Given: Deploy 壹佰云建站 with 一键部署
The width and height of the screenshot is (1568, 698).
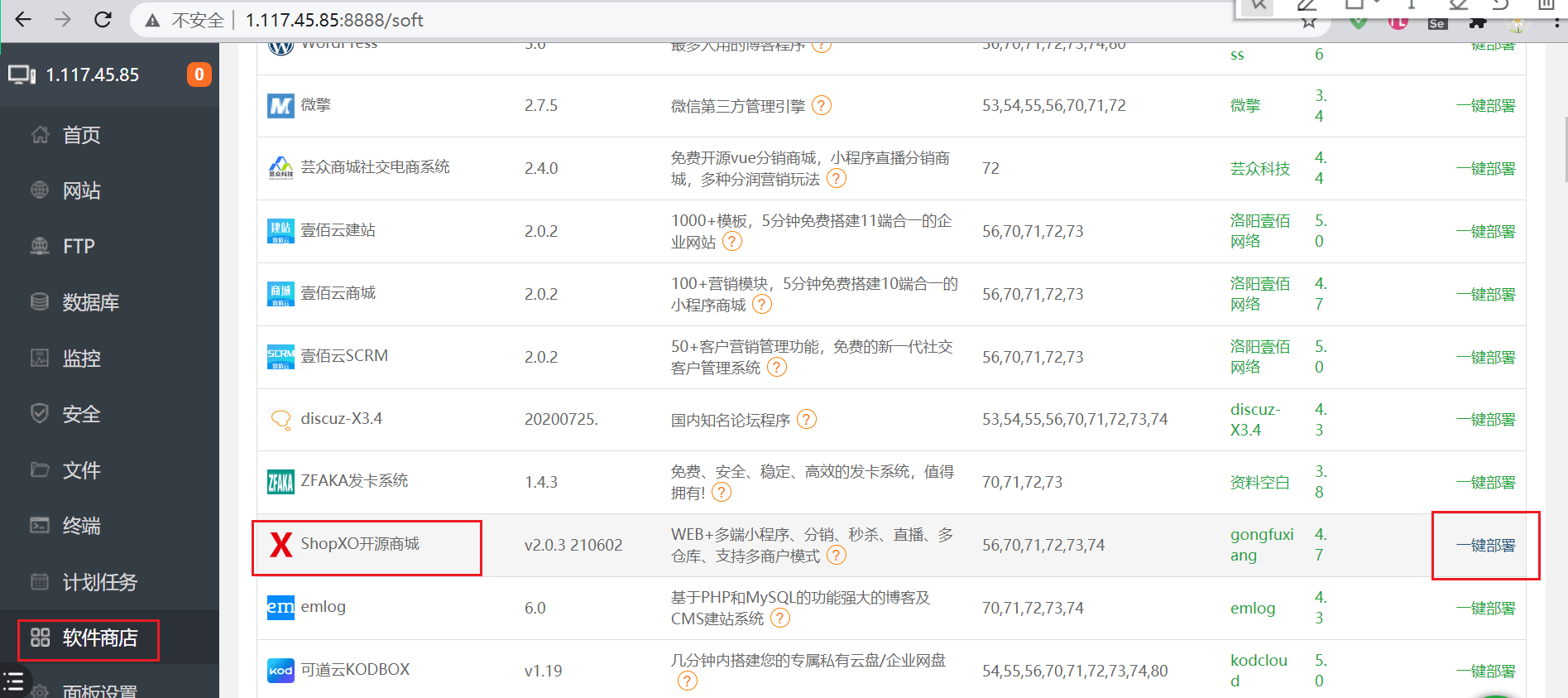Looking at the screenshot, I should tap(1486, 232).
